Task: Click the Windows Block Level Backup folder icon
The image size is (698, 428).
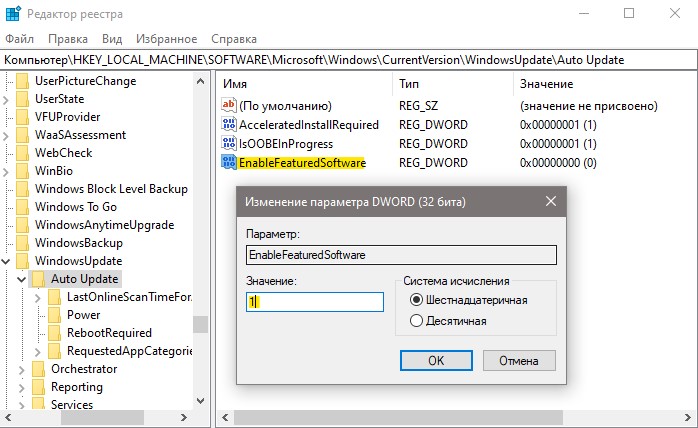Action: click(x=22, y=189)
